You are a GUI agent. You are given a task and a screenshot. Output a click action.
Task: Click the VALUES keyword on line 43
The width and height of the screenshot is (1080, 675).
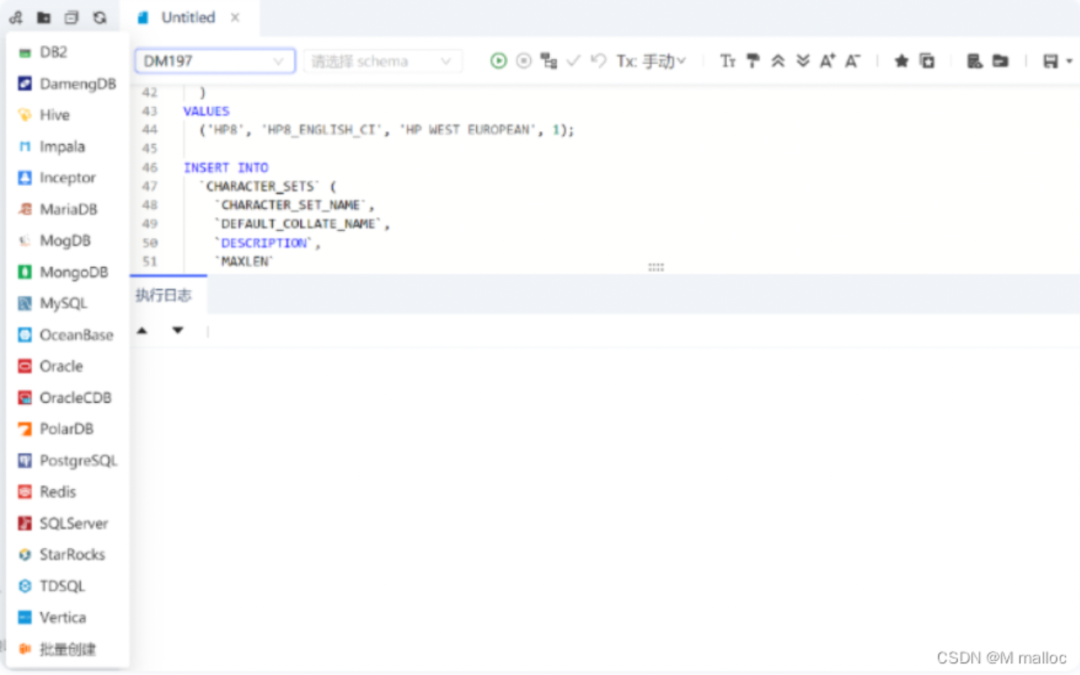coord(207,111)
